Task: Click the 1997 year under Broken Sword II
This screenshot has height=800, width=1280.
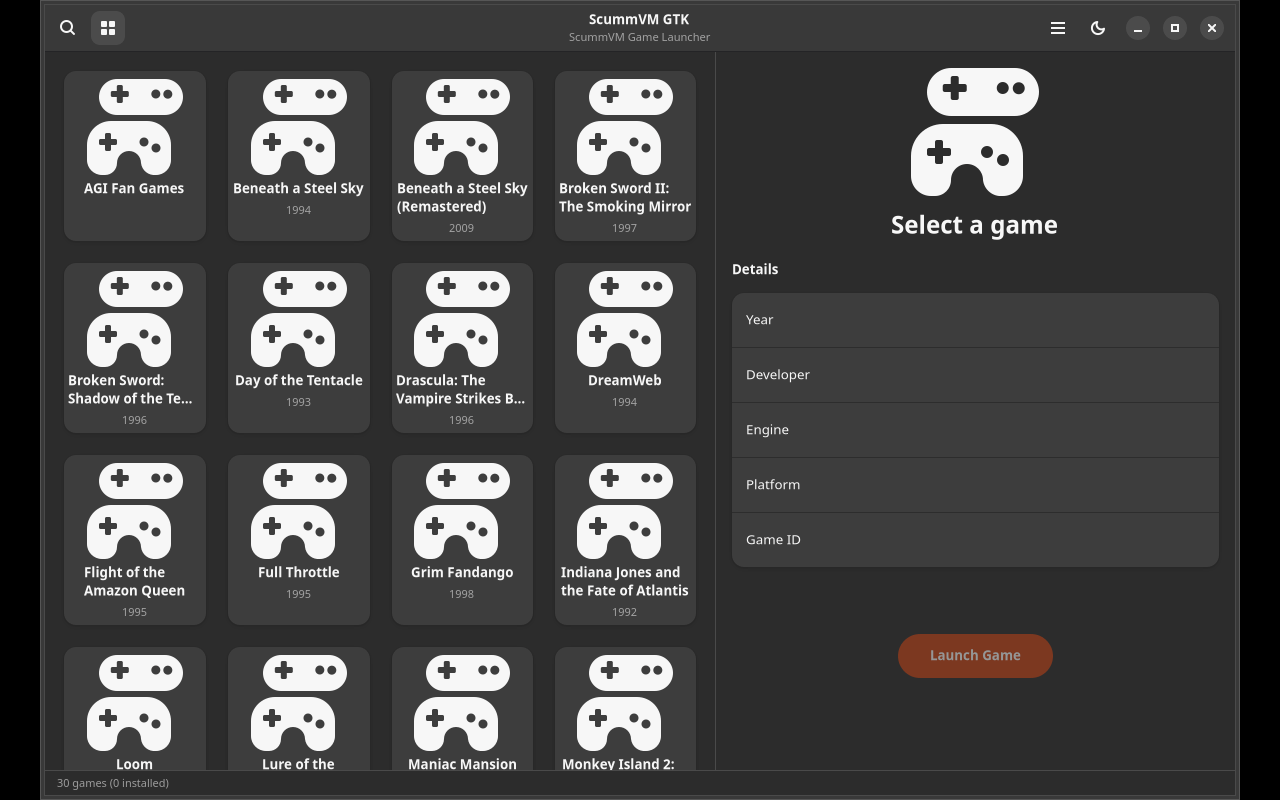Action: click(x=625, y=228)
